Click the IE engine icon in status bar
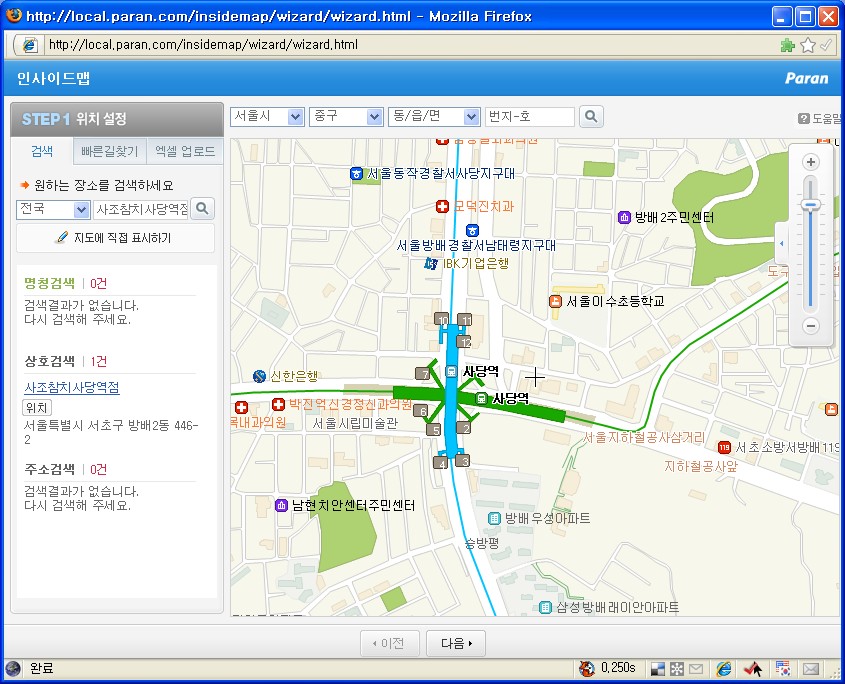This screenshot has width=845, height=684. (724, 669)
